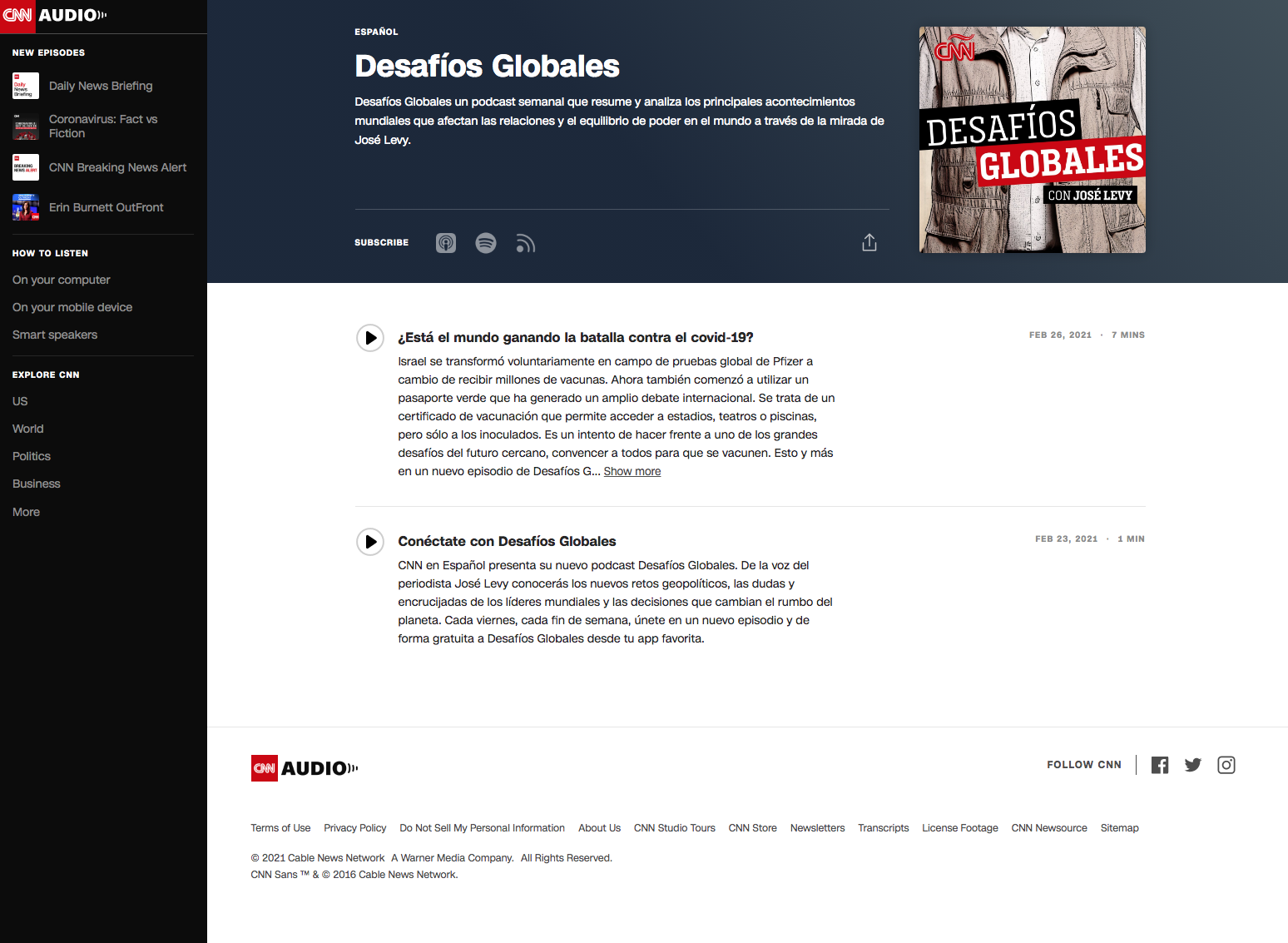Click Coronavirus Fact vs Fiction thumbnail
Image resolution: width=1288 pixels, height=943 pixels.
coord(26,127)
